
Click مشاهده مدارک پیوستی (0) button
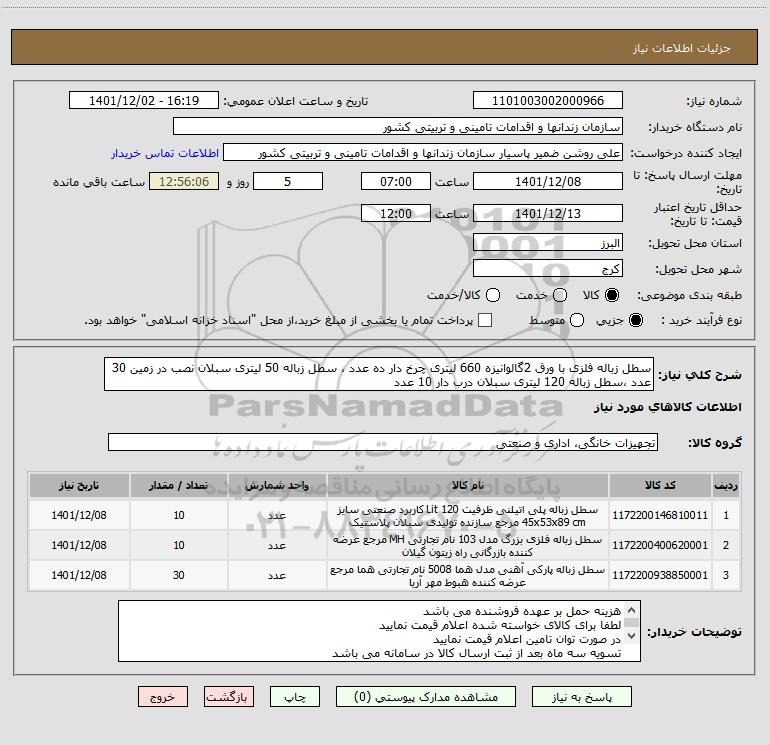426,697
